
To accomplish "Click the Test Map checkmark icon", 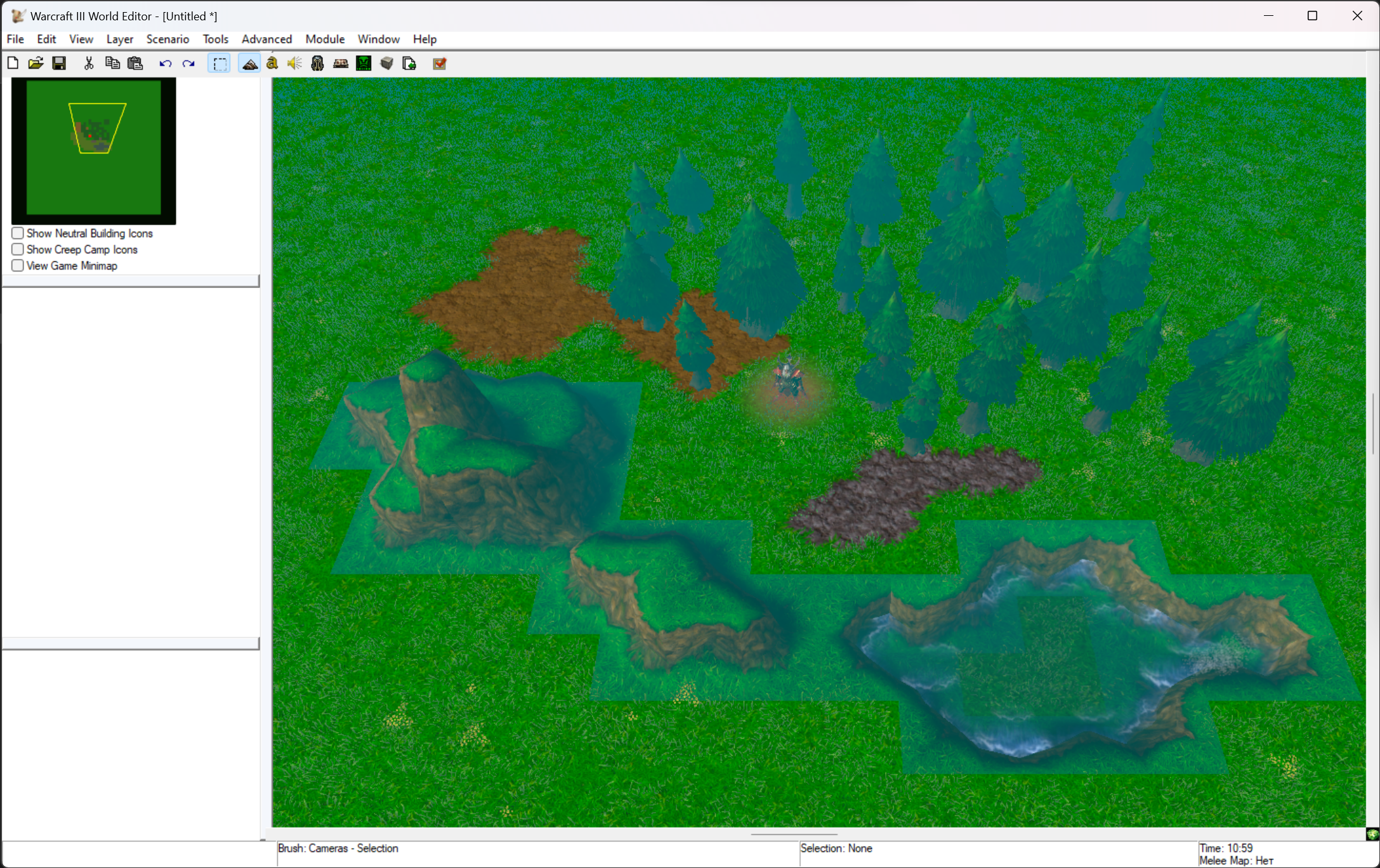I will point(440,63).
